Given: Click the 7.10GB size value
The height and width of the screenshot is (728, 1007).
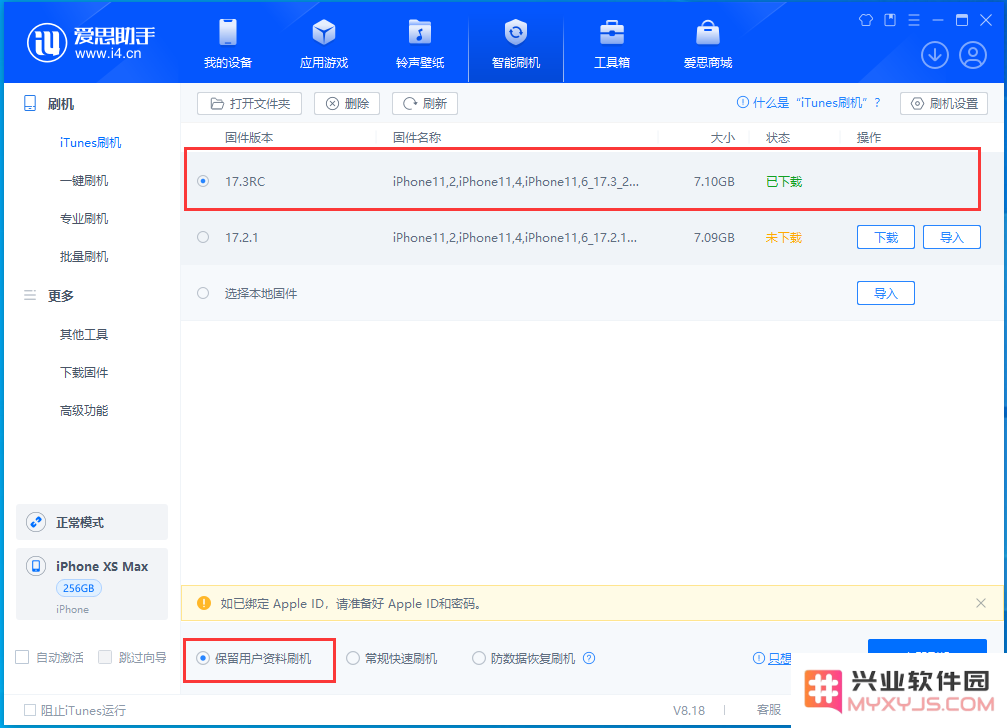Looking at the screenshot, I should 714,182.
